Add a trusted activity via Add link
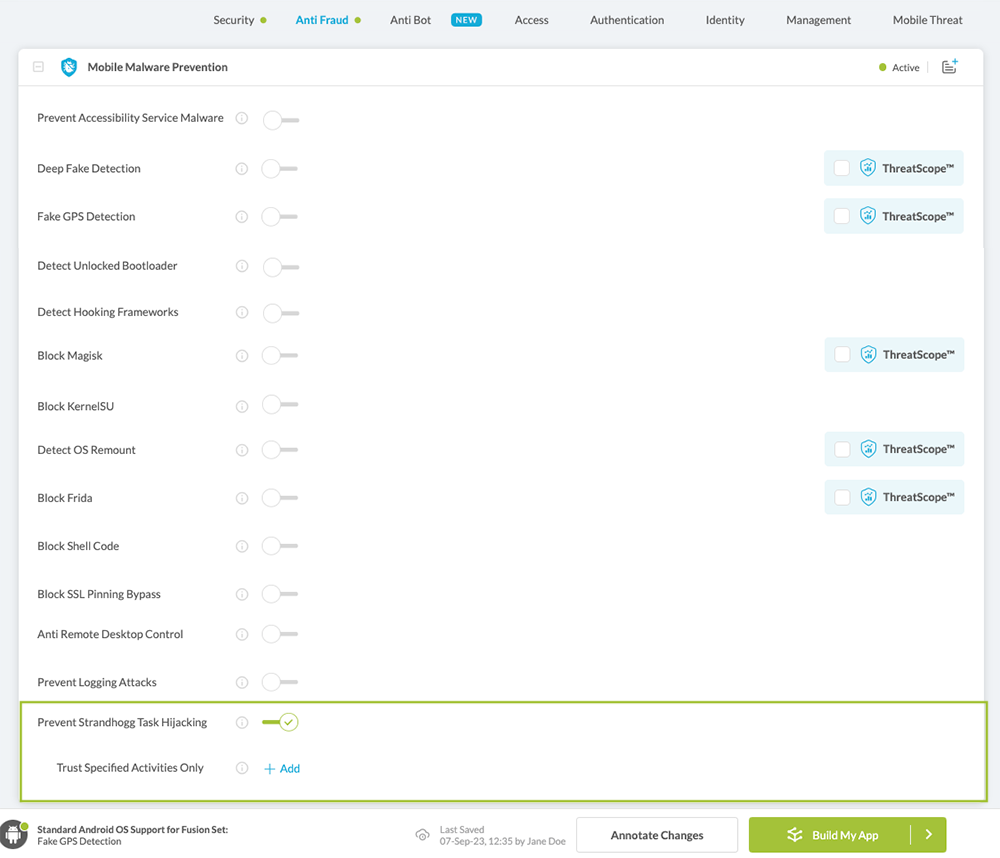Image resolution: width=1000 pixels, height=858 pixels. click(282, 768)
